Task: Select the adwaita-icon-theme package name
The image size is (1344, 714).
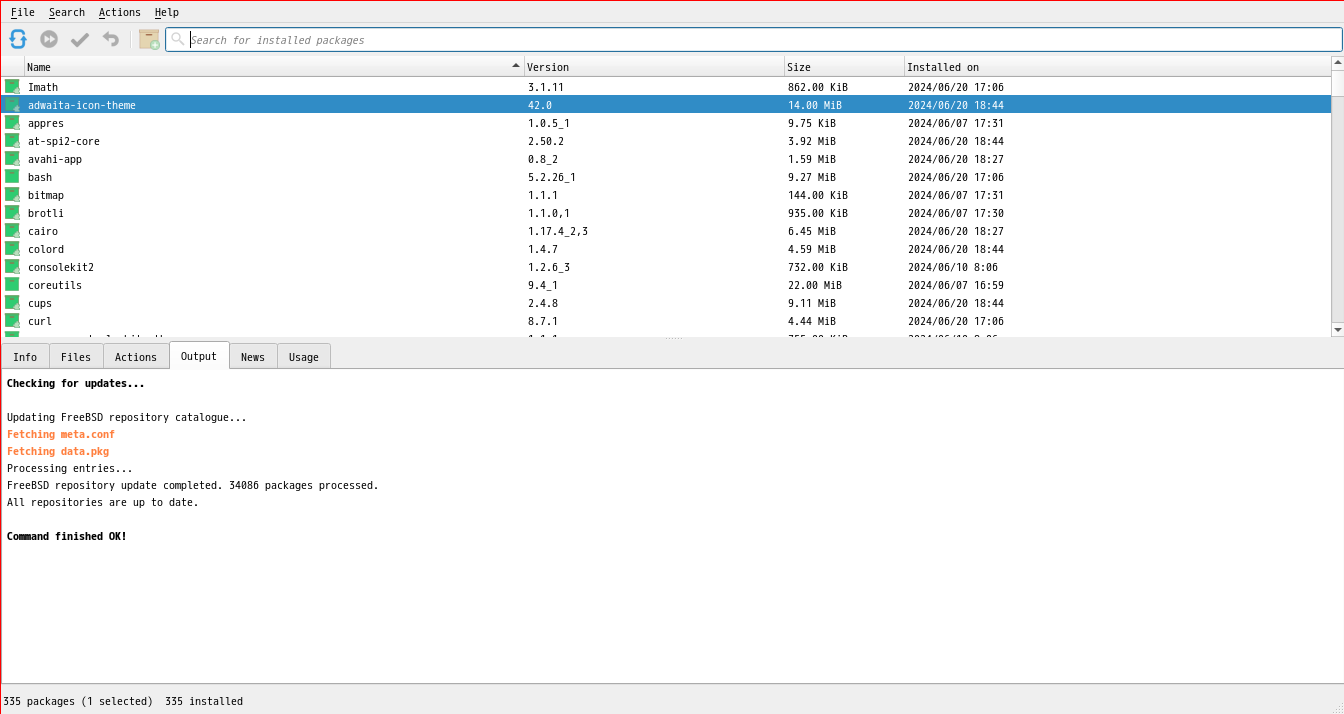Action: [x=82, y=105]
